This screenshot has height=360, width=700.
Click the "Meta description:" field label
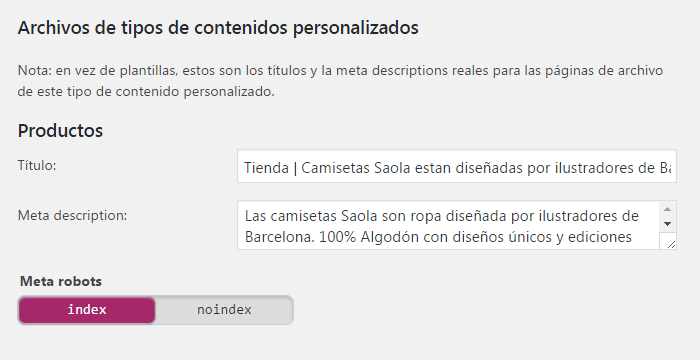(x=72, y=216)
